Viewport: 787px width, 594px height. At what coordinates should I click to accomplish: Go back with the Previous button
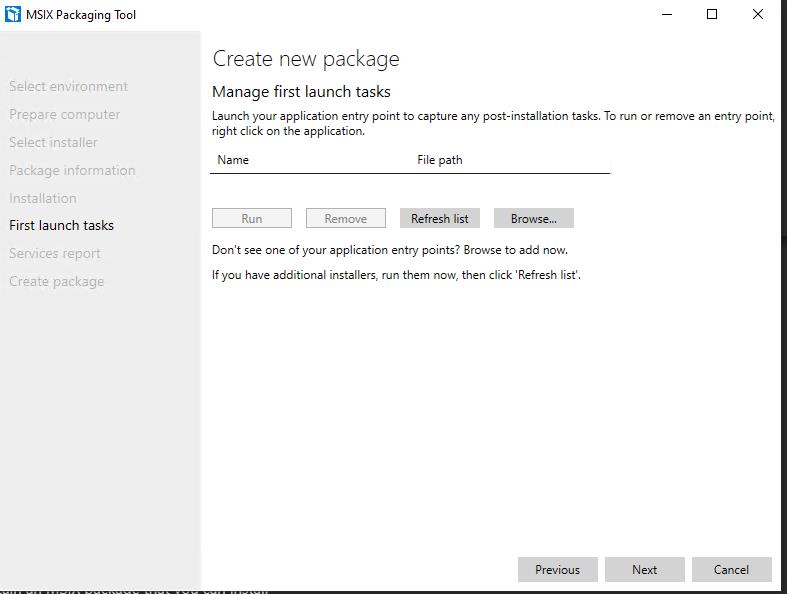point(558,569)
